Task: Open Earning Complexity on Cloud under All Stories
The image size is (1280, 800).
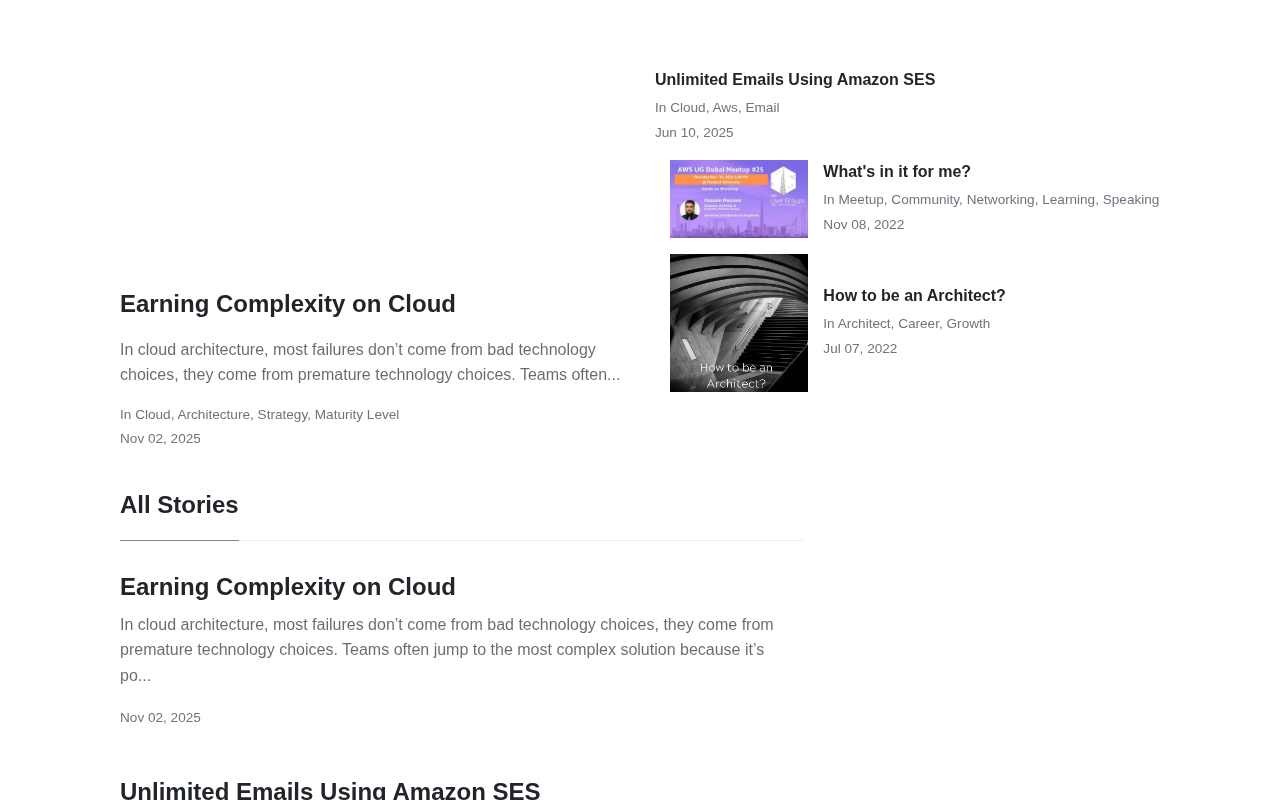Action: pyautogui.click(x=288, y=587)
